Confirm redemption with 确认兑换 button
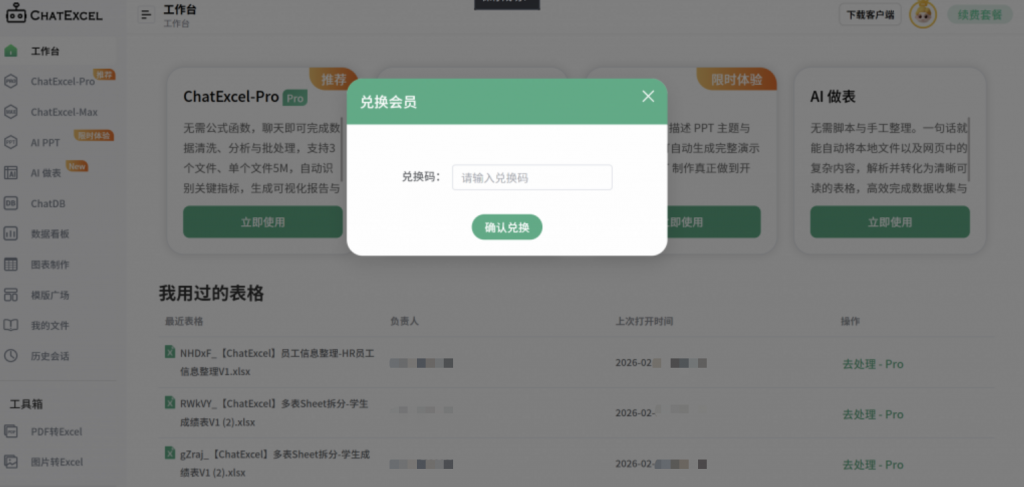 click(507, 227)
